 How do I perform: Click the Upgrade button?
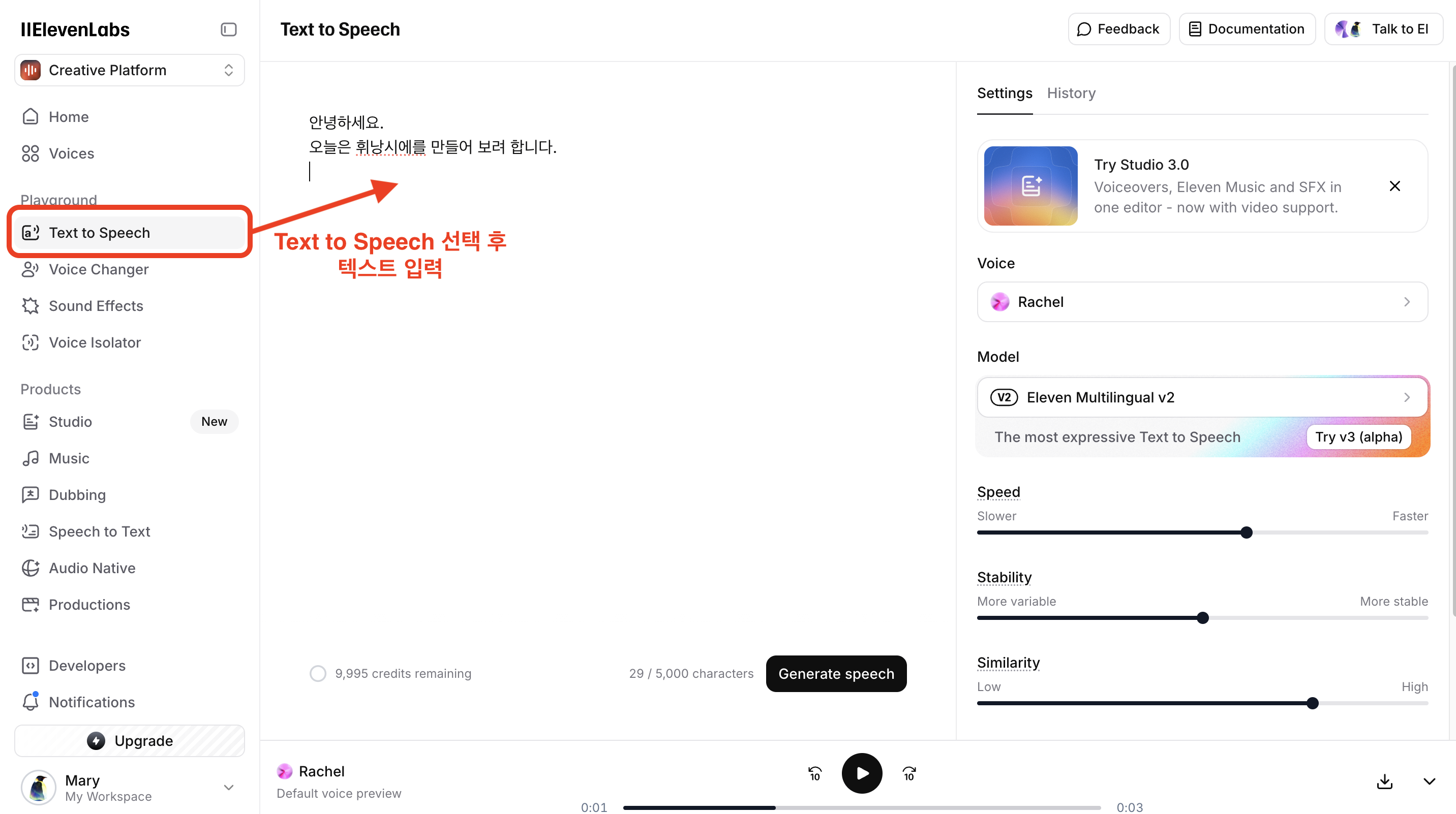click(x=130, y=740)
